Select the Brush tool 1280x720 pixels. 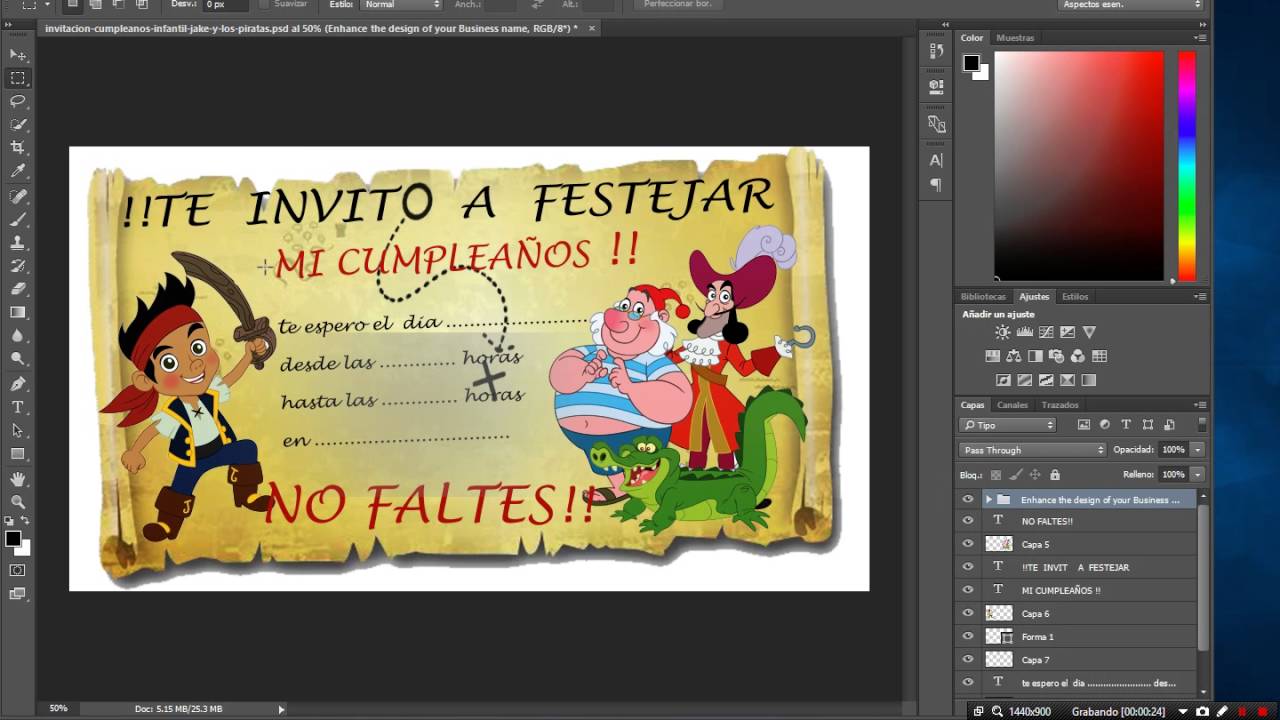[x=18, y=219]
